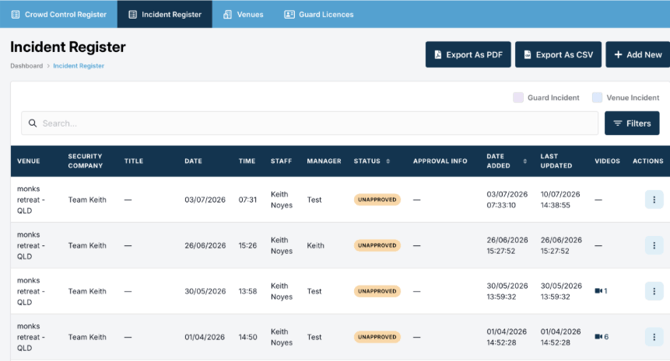Click Unapproved badge in the 26/06/2026 row
This screenshot has width=670, height=361.
[x=377, y=245]
